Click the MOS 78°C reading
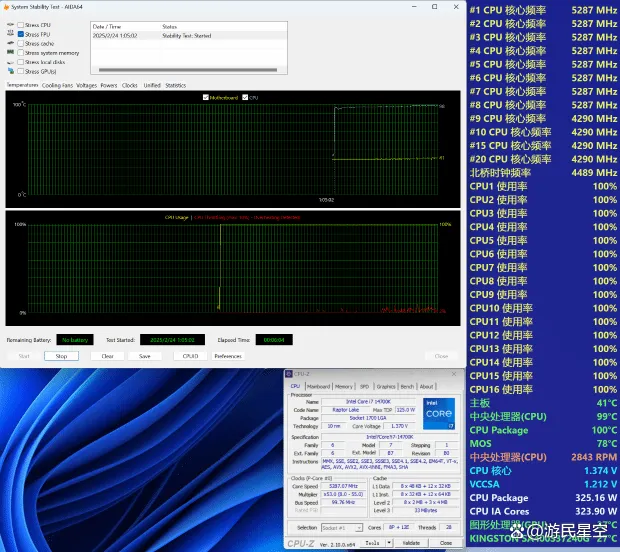620x552 pixels. pyautogui.click(x=607, y=444)
